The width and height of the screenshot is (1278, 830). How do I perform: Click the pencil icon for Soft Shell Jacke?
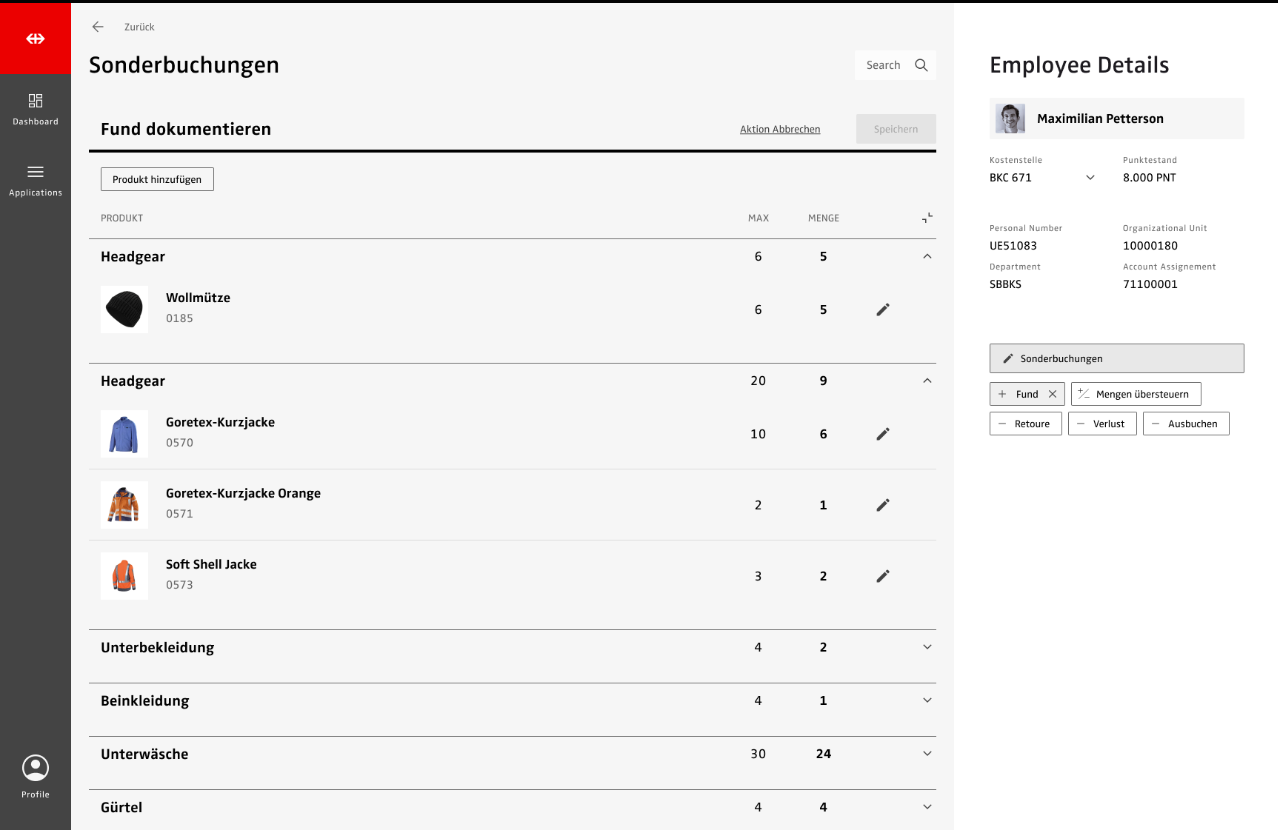[x=882, y=576]
